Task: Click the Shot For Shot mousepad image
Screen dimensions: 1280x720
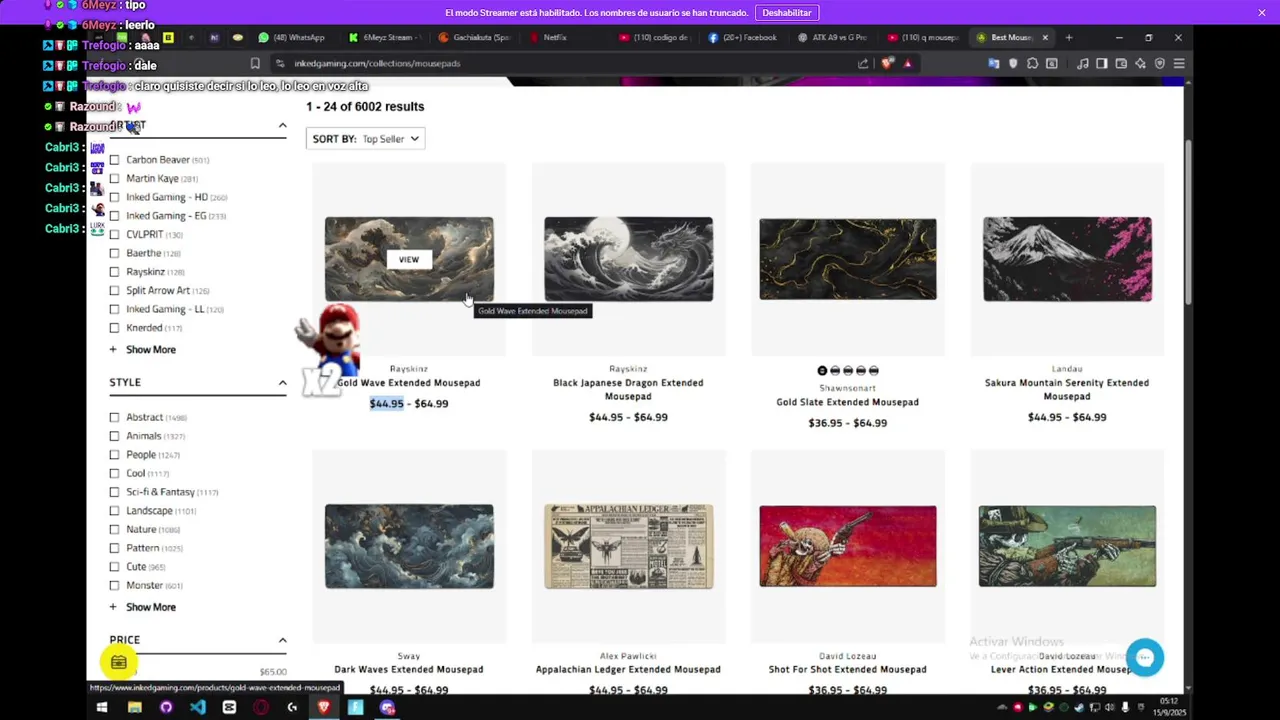Action: 848,546
